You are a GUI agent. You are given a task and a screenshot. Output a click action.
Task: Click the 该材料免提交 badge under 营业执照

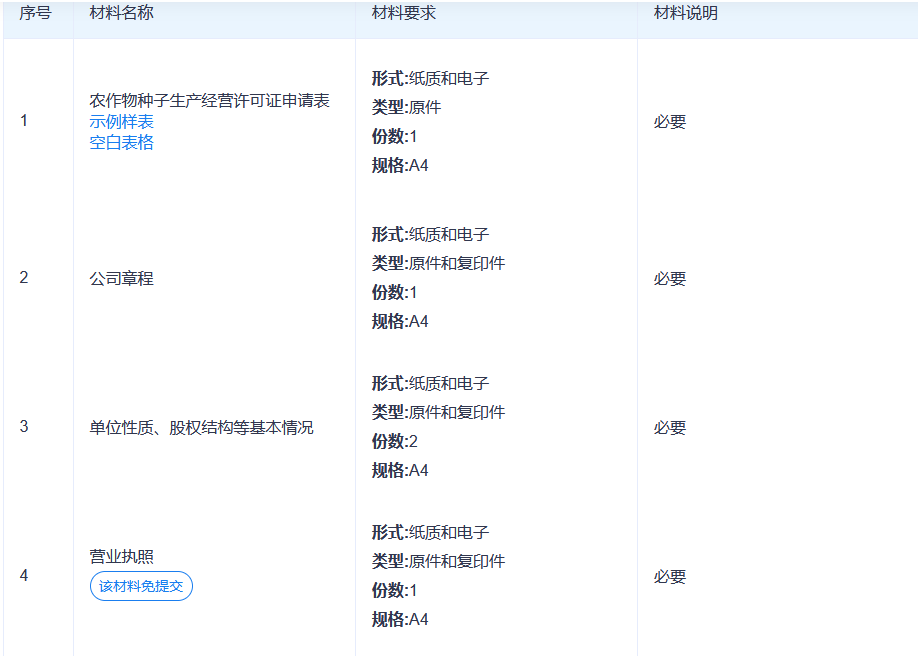point(141,586)
